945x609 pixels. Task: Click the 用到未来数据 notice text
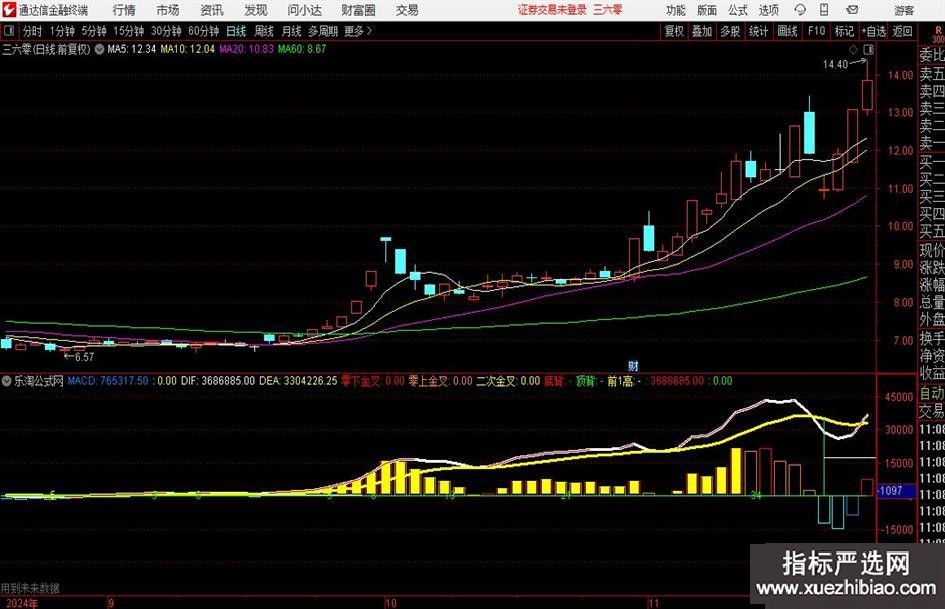[x=30, y=588]
